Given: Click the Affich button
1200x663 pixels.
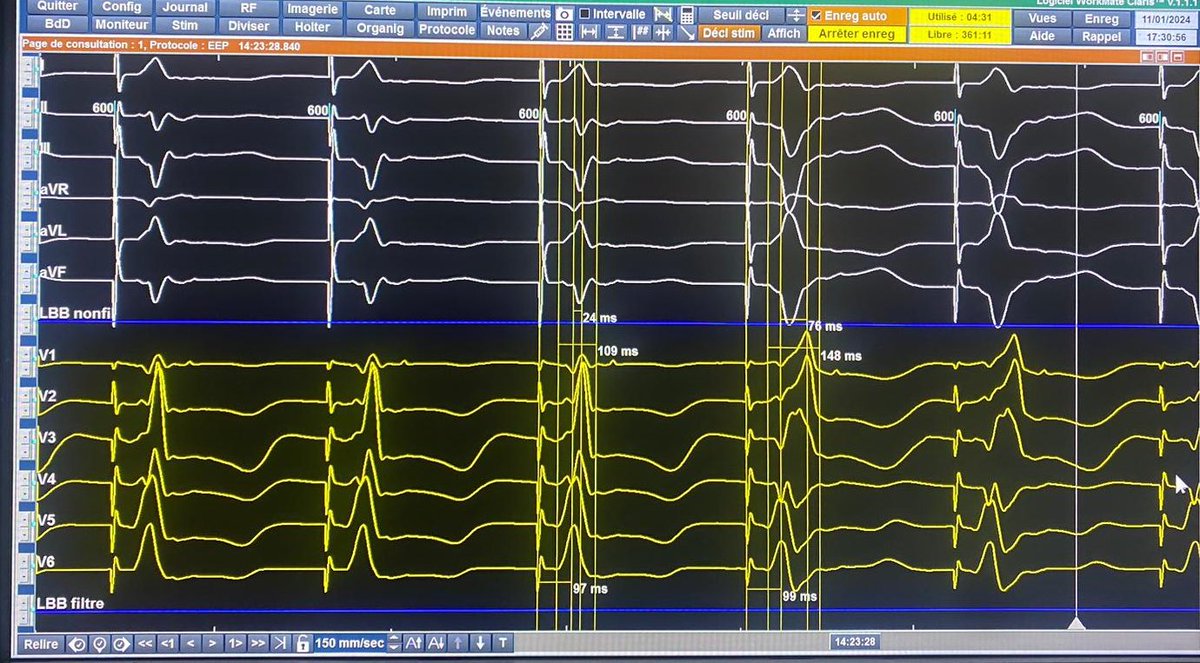Looking at the screenshot, I should pos(784,33).
